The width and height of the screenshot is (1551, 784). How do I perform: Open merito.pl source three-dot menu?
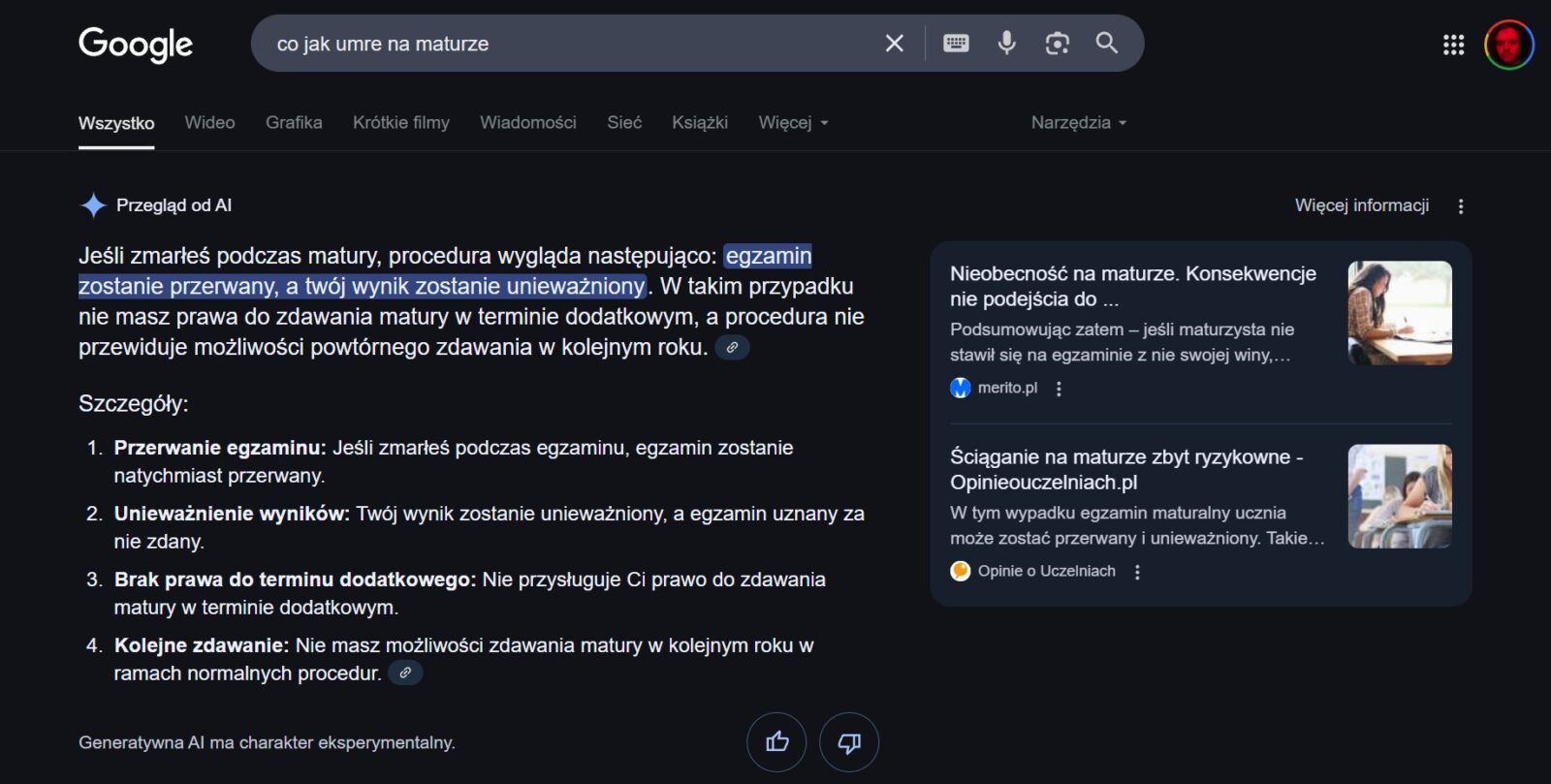(1059, 389)
